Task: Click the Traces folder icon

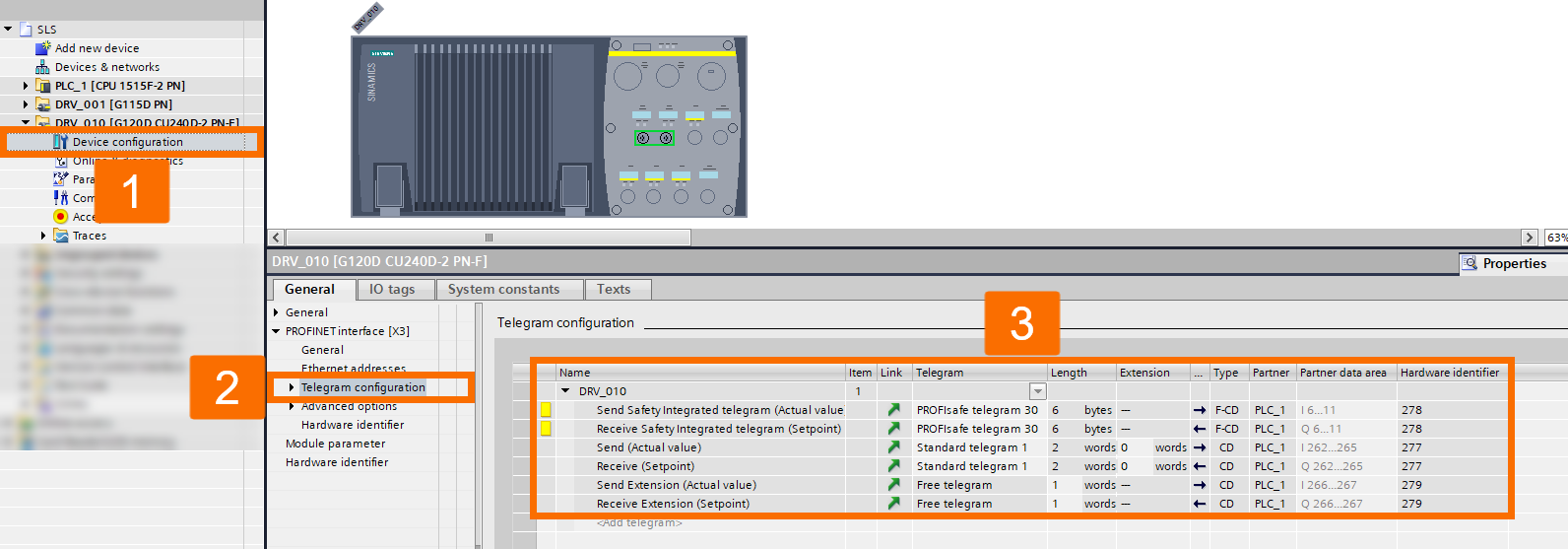Action: 61,236
